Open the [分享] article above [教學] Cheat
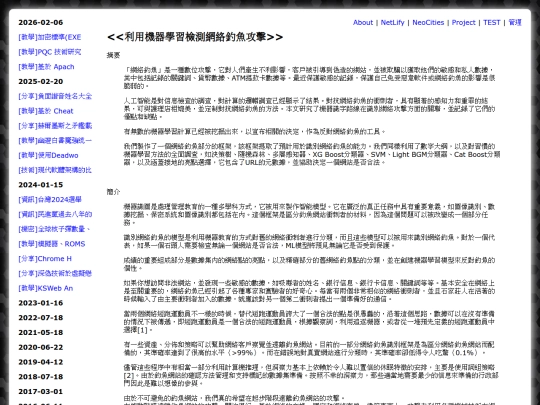The height and width of the screenshot is (405, 540). coord(55,96)
